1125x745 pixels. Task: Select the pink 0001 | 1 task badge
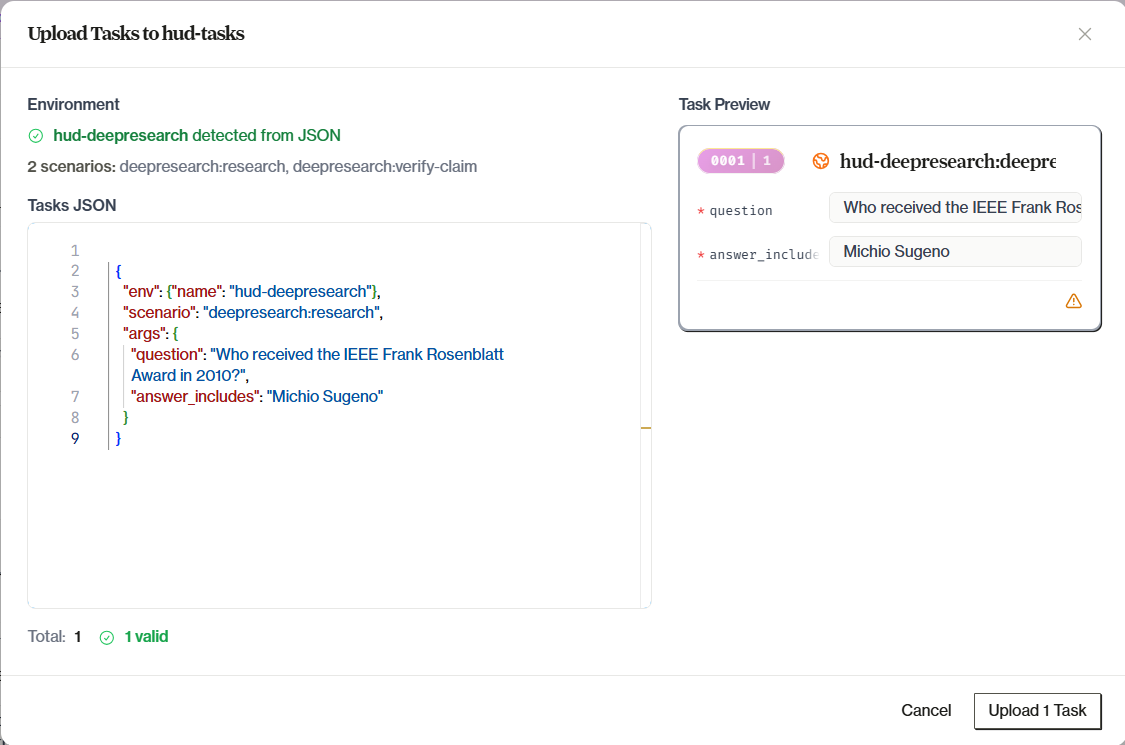740,160
